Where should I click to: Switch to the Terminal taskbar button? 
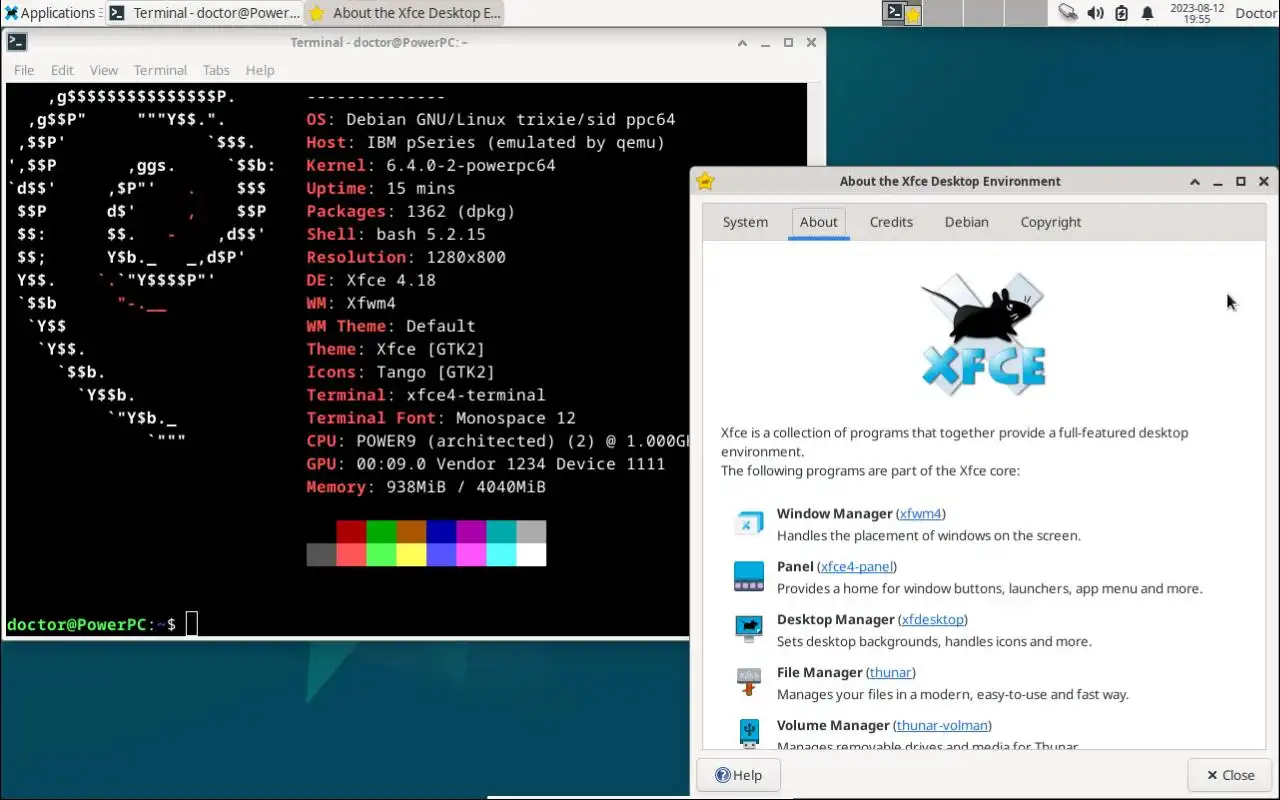point(205,13)
